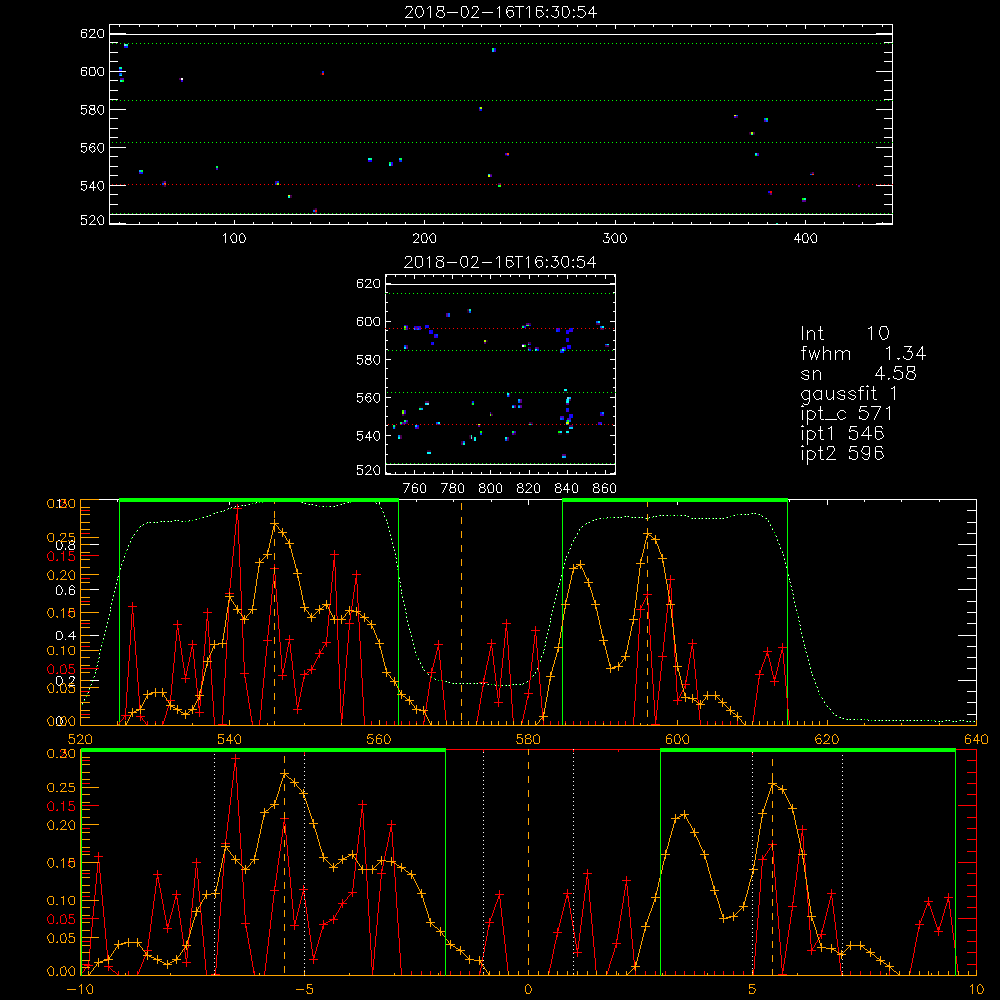Click the timestamp title above the middle scatter plot
Image resolution: width=1000 pixels, height=1000 pixels.
pyautogui.click(x=501, y=262)
